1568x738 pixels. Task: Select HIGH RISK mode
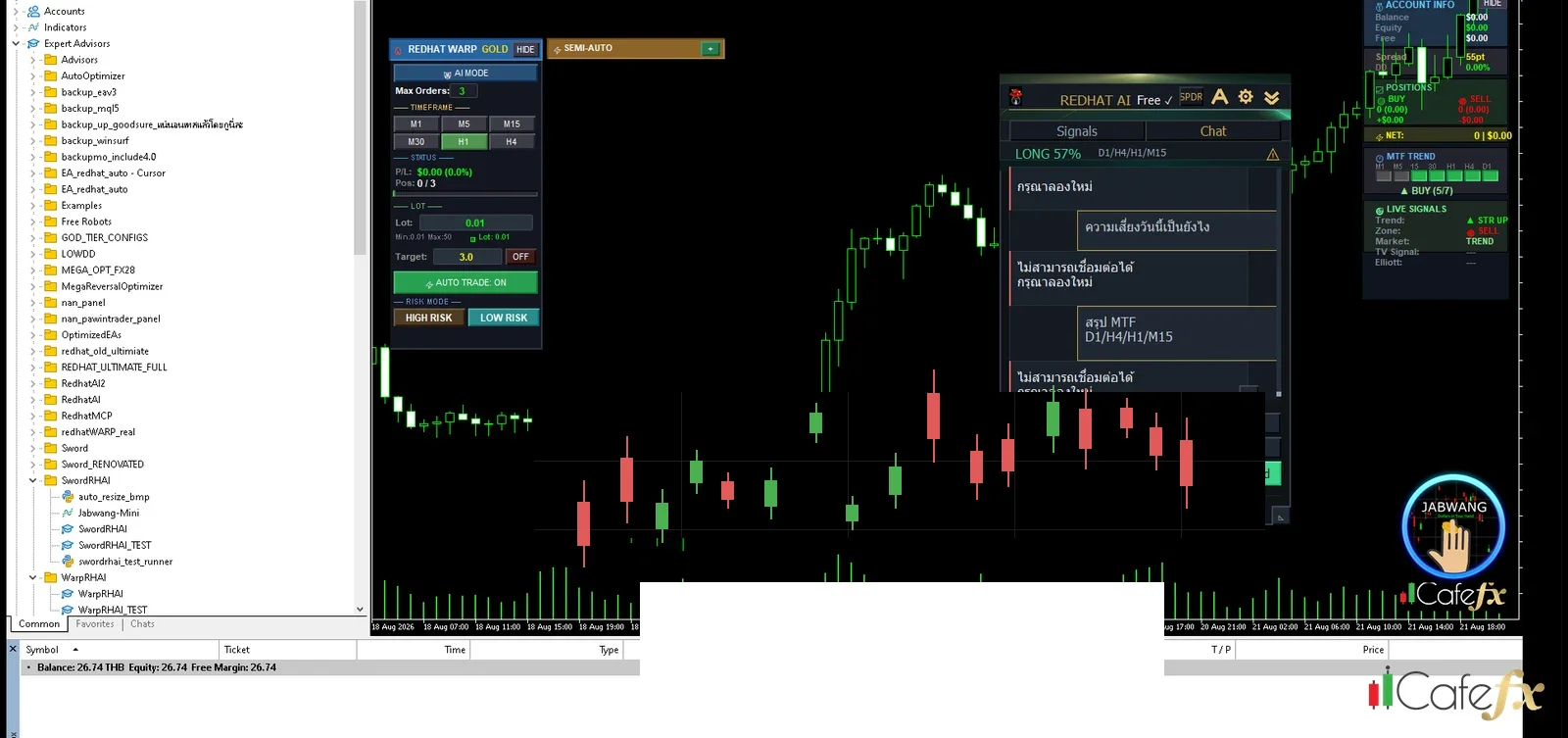coord(428,318)
